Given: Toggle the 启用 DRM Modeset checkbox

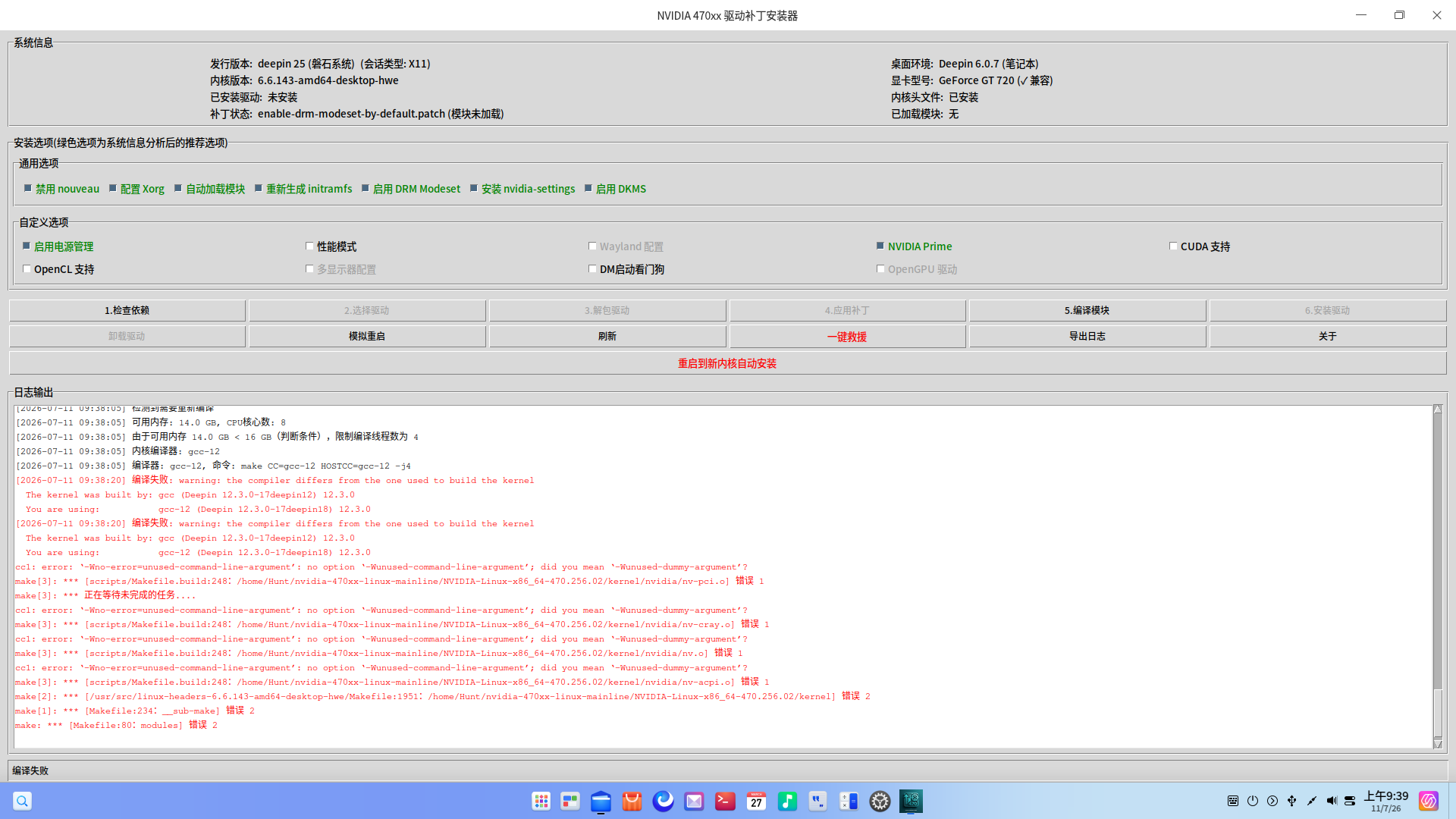Looking at the screenshot, I should [x=366, y=188].
